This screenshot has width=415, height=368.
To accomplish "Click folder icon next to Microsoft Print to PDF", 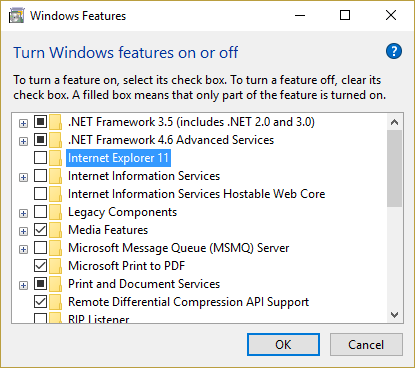I will [55, 266].
